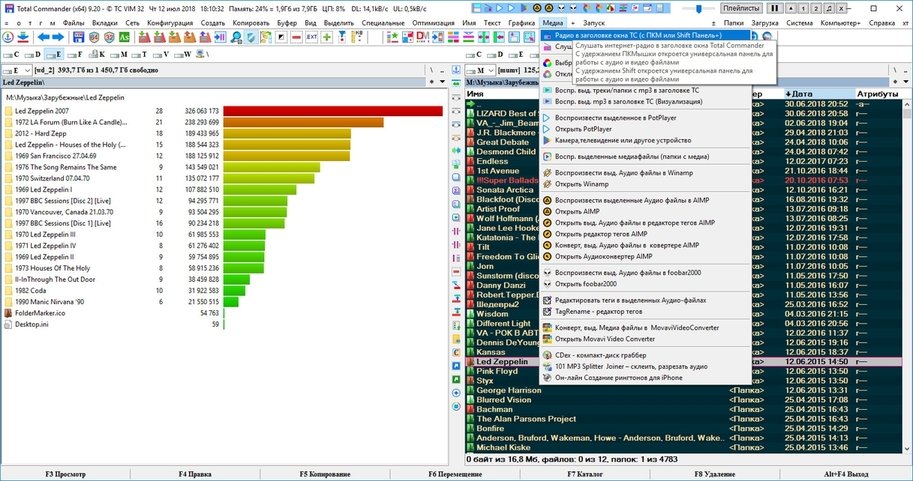Open the Конфигурация menu
The image size is (913, 481).
[x=170, y=23]
